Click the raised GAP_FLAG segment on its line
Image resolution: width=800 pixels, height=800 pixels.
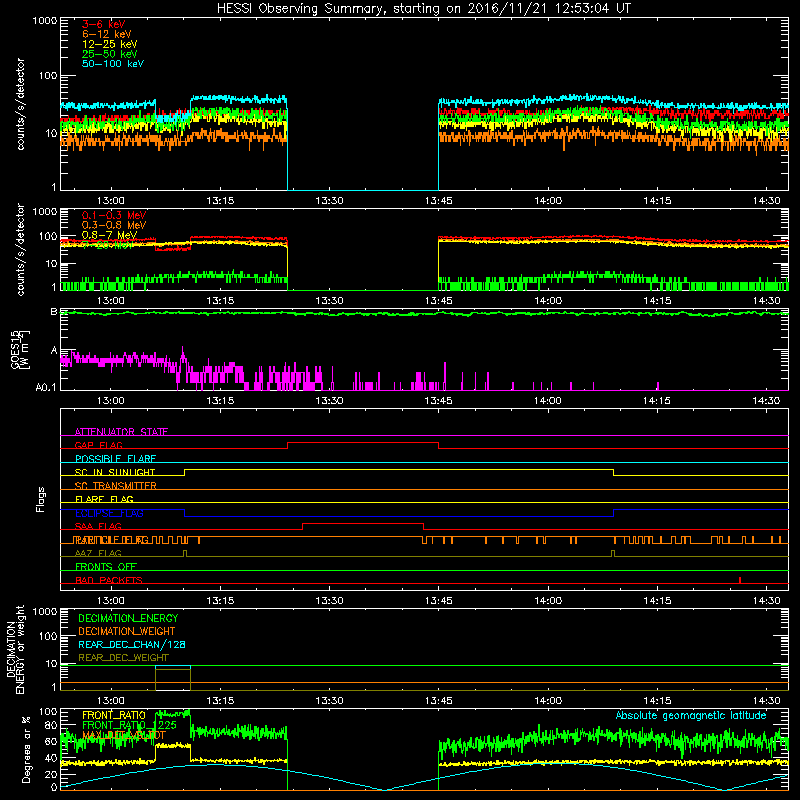[x=363, y=443]
